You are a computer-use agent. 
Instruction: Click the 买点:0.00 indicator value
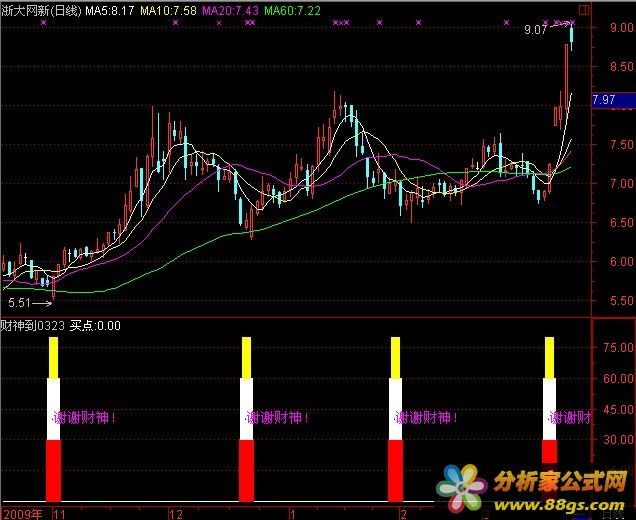[x=95, y=326]
